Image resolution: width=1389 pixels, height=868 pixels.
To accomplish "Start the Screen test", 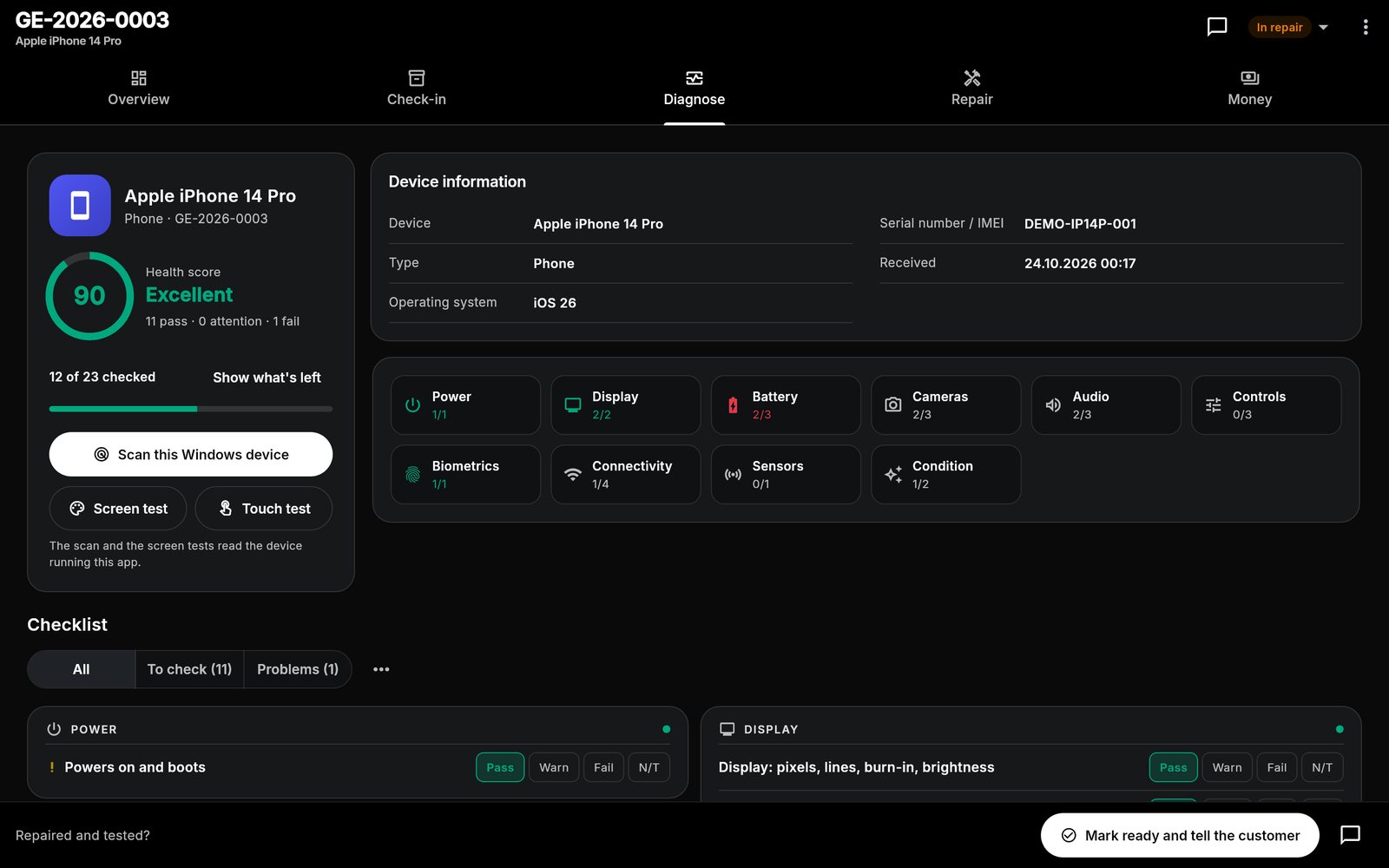I will (x=118, y=509).
